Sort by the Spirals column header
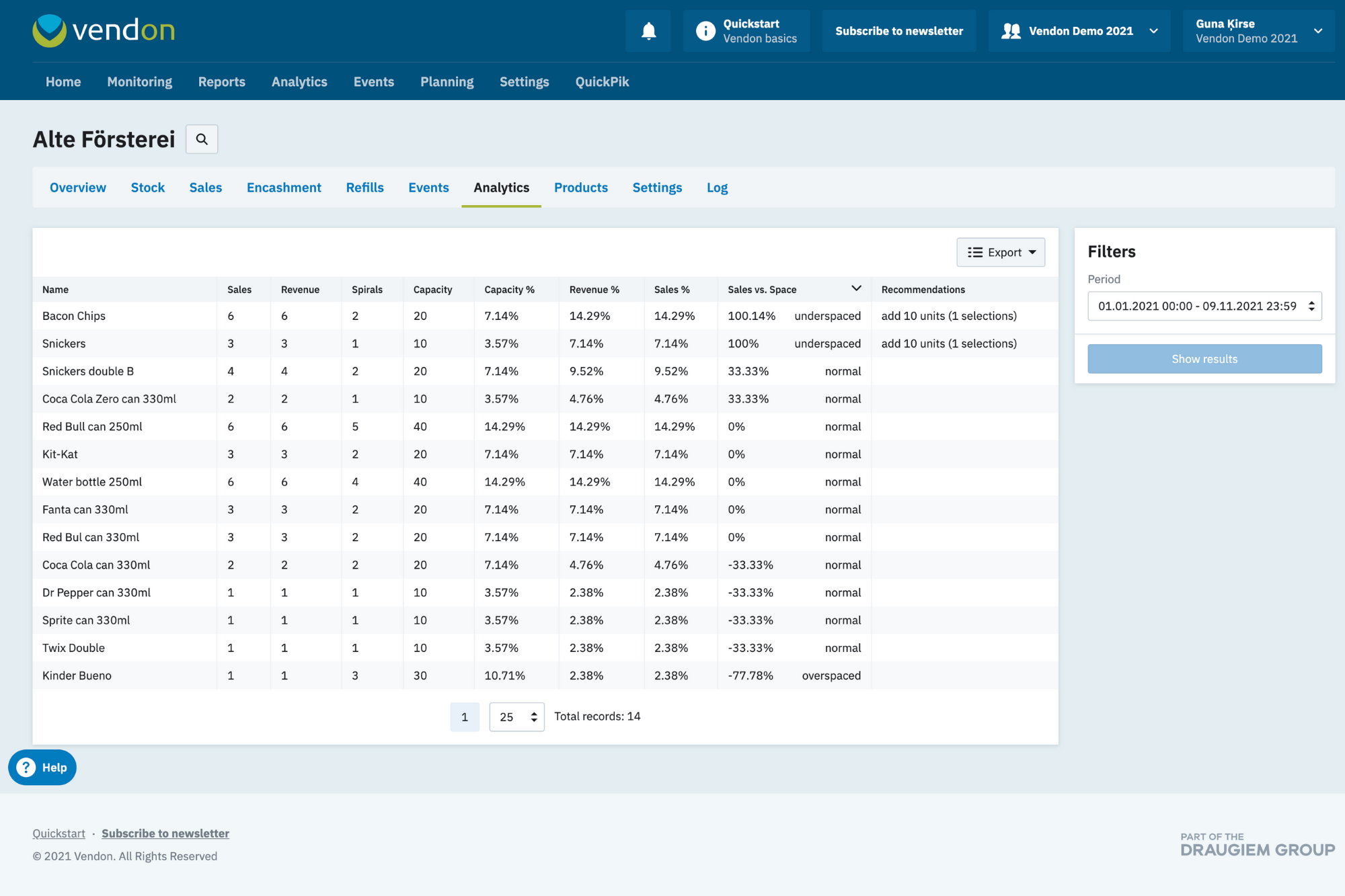1345x896 pixels. point(367,289)
